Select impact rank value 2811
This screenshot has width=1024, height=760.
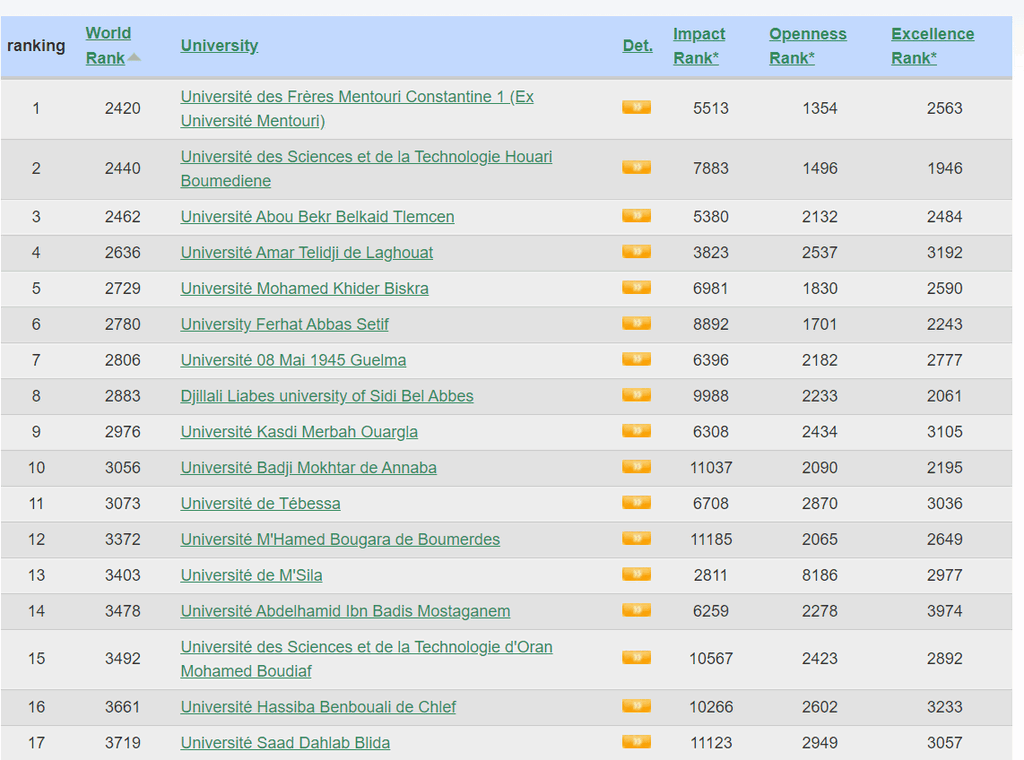point(711,576)
